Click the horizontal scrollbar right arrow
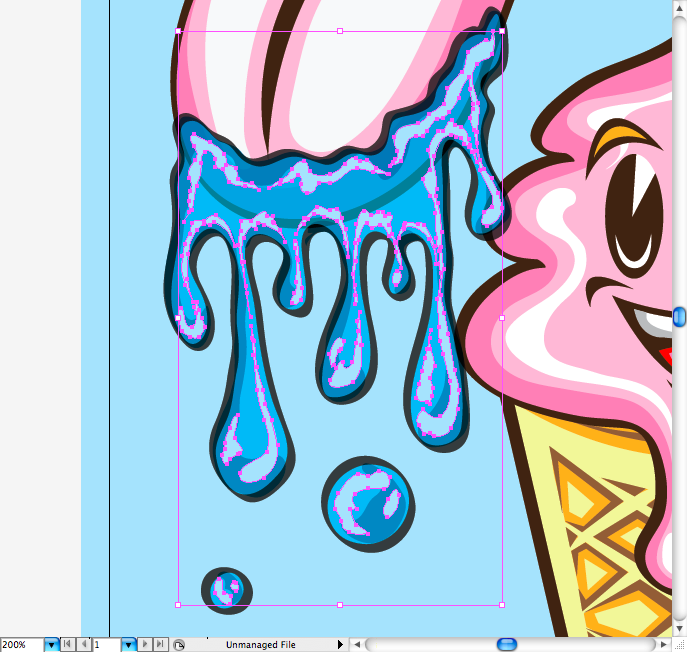Image resolution: width=687 pixels, height=652 pixels. pyautogui.click(x=661, y=645)
